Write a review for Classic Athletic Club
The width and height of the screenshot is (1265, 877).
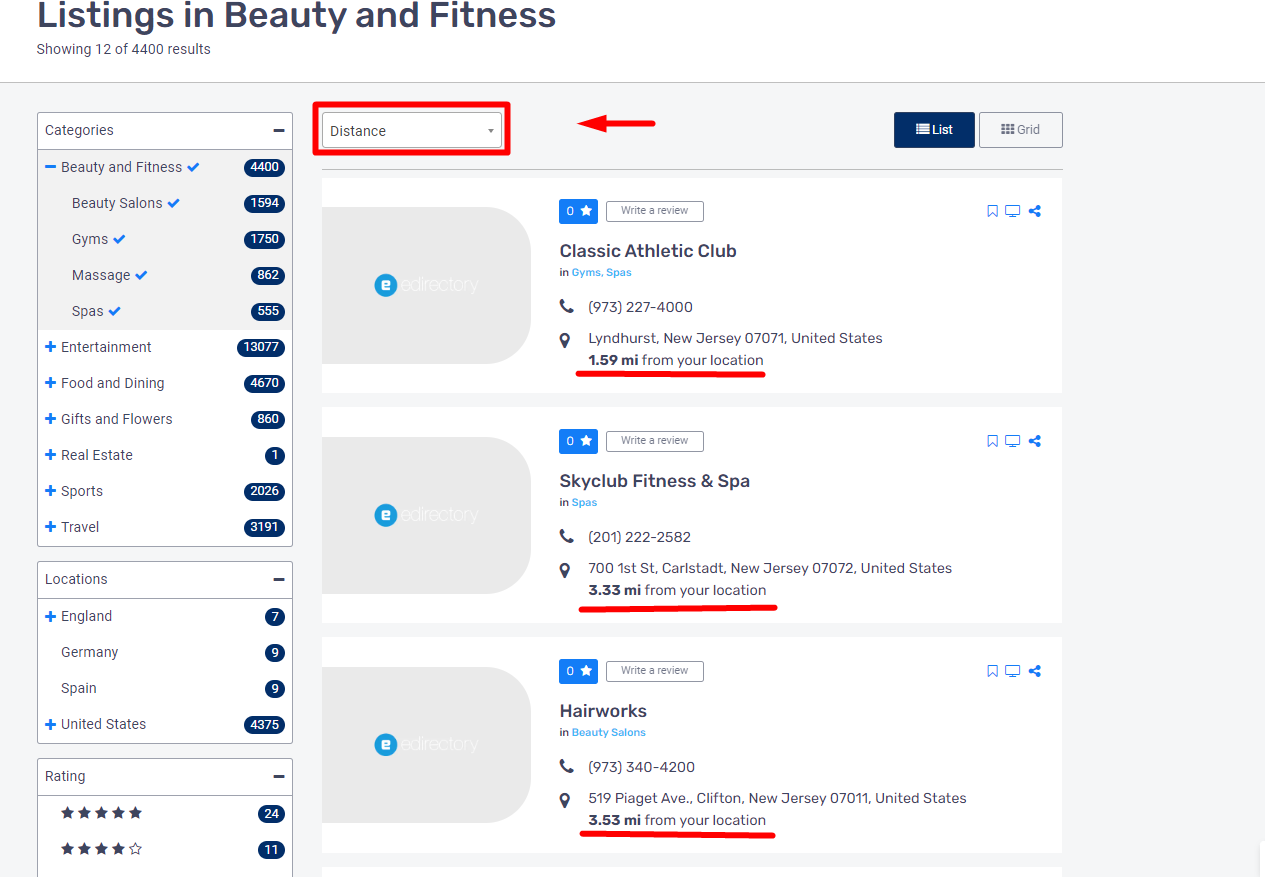pyautogui.click(x=655, y=211)
